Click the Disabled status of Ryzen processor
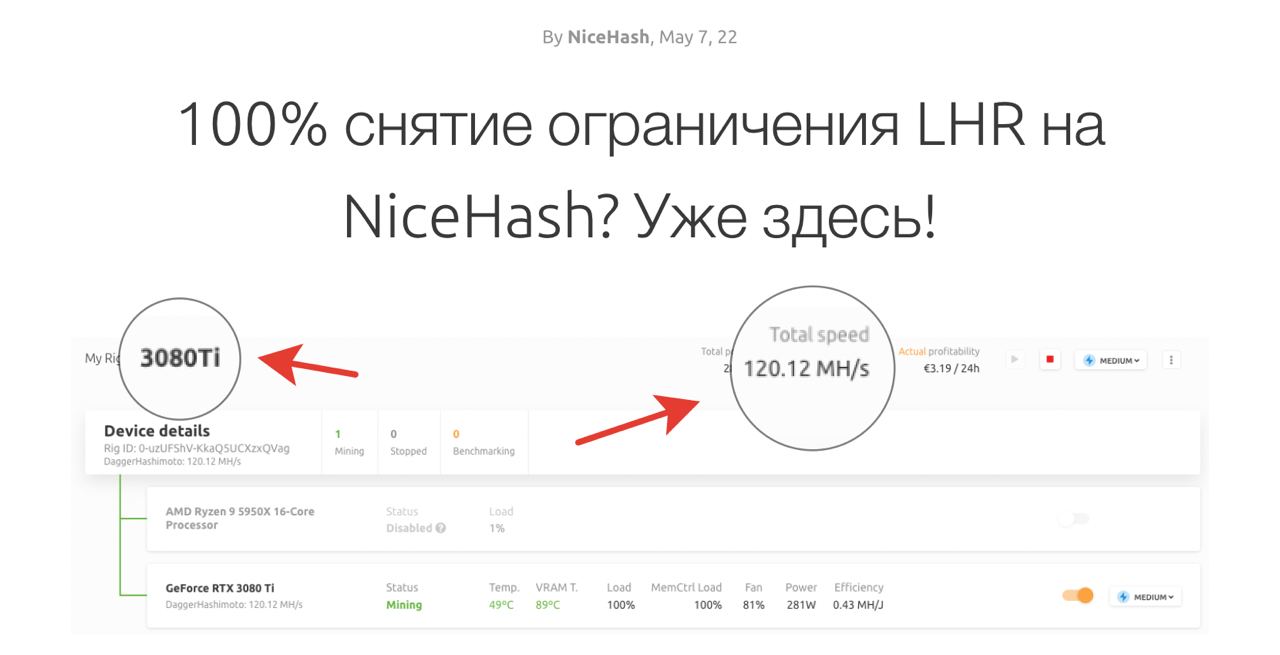This screenshot has height=655, width=1280. (409, 528)
